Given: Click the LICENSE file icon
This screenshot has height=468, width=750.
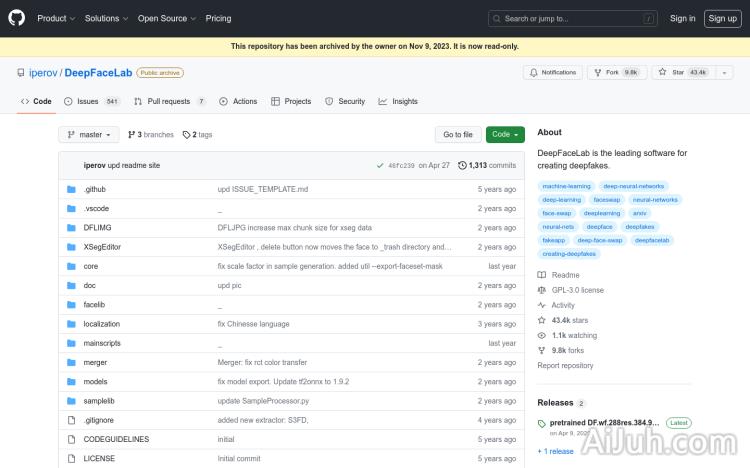Looking at the screenshot, I should point(71,458).
